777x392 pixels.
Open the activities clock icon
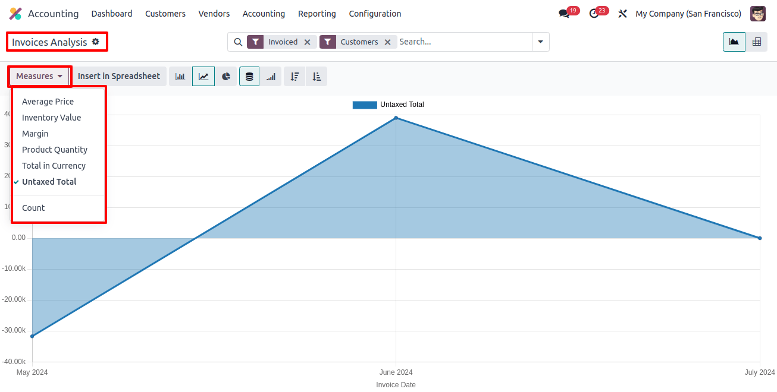pos(594,14)
